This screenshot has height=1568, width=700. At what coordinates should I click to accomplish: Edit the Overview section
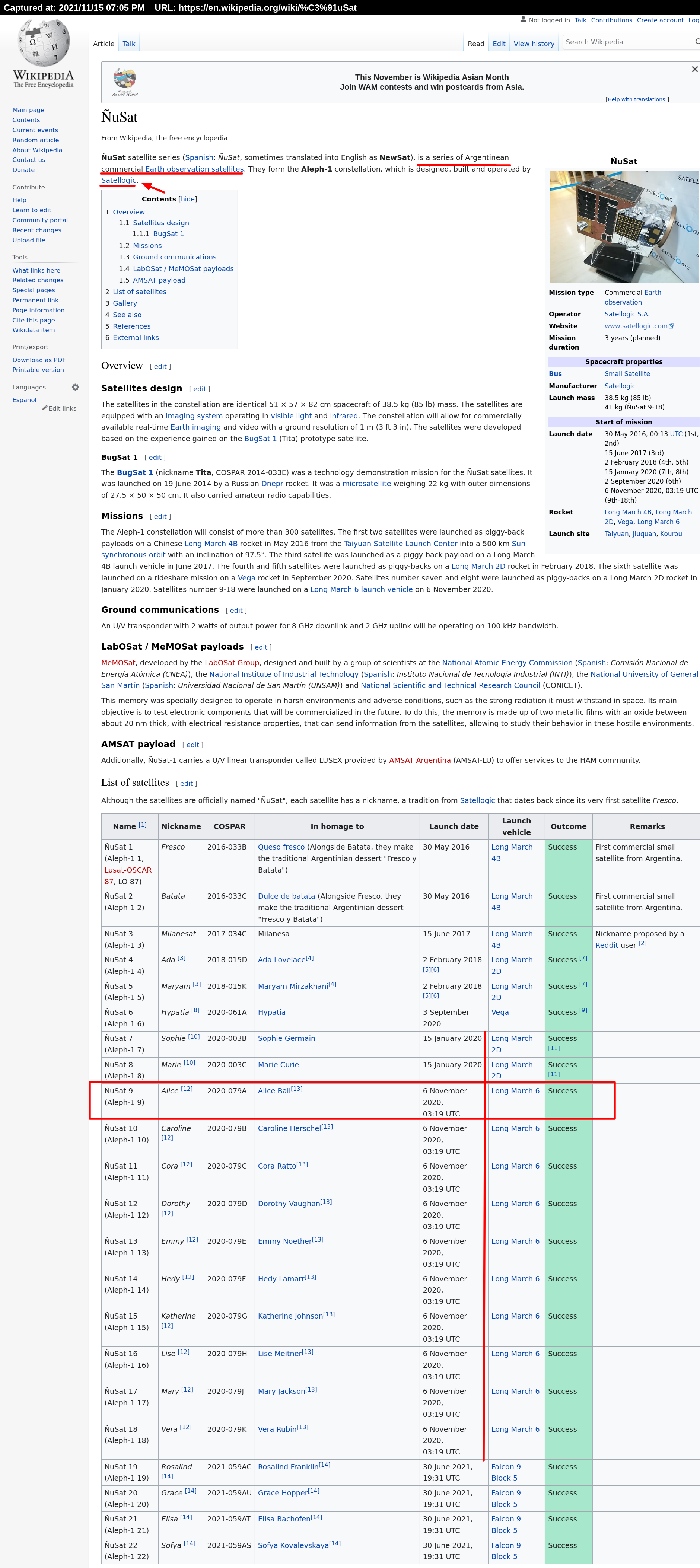[160, 366]
